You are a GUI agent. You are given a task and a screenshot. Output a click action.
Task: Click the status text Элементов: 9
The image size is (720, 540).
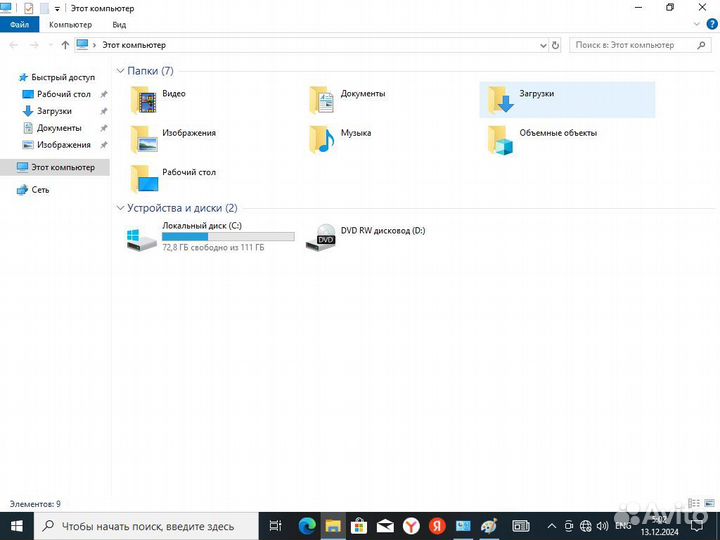tap(35, 504)
